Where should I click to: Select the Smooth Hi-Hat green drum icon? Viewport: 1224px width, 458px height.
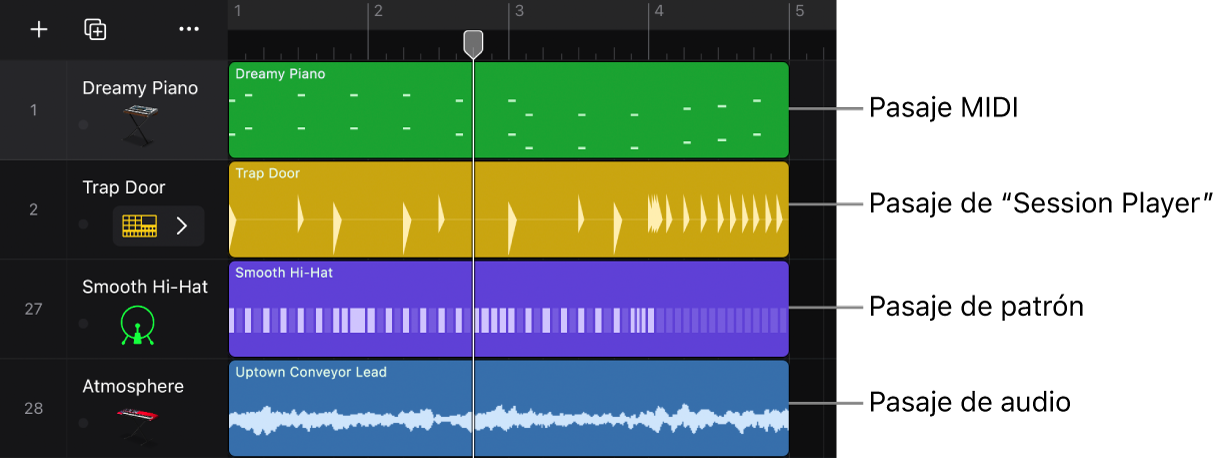click(139, 324)
